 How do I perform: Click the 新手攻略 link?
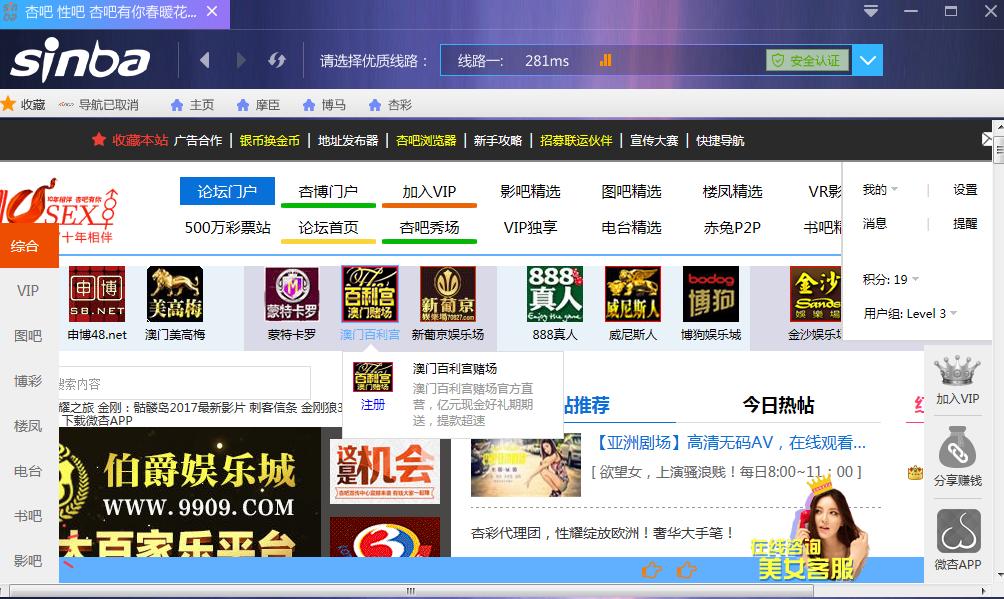tap(498, 140)
